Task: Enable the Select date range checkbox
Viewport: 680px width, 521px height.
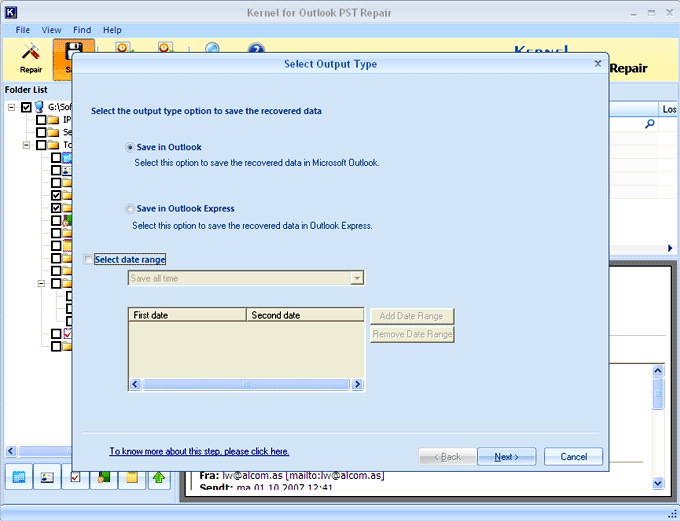Action: coord(88,259)
